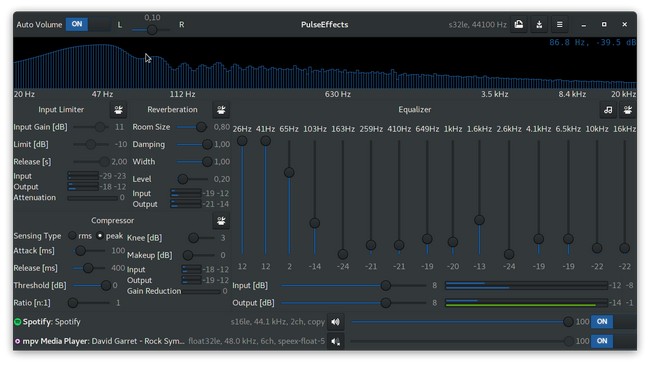Click the 65Hz equalizer band slider
Viewport: 650px width, 365px height.
point(289,197)
